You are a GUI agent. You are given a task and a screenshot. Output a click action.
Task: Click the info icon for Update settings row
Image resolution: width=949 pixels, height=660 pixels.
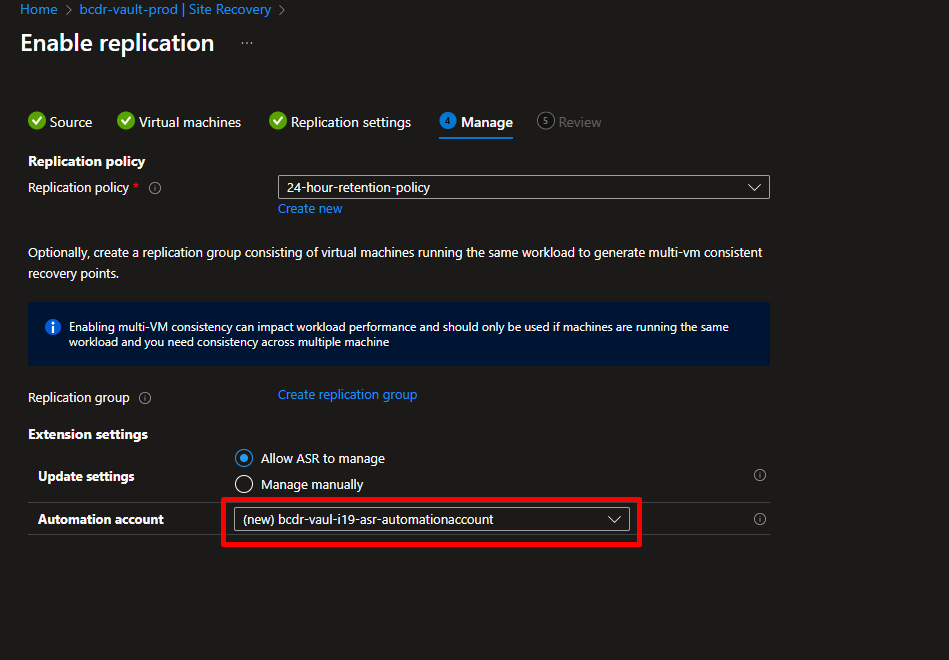pyautogui.click(x=759, y=475)
